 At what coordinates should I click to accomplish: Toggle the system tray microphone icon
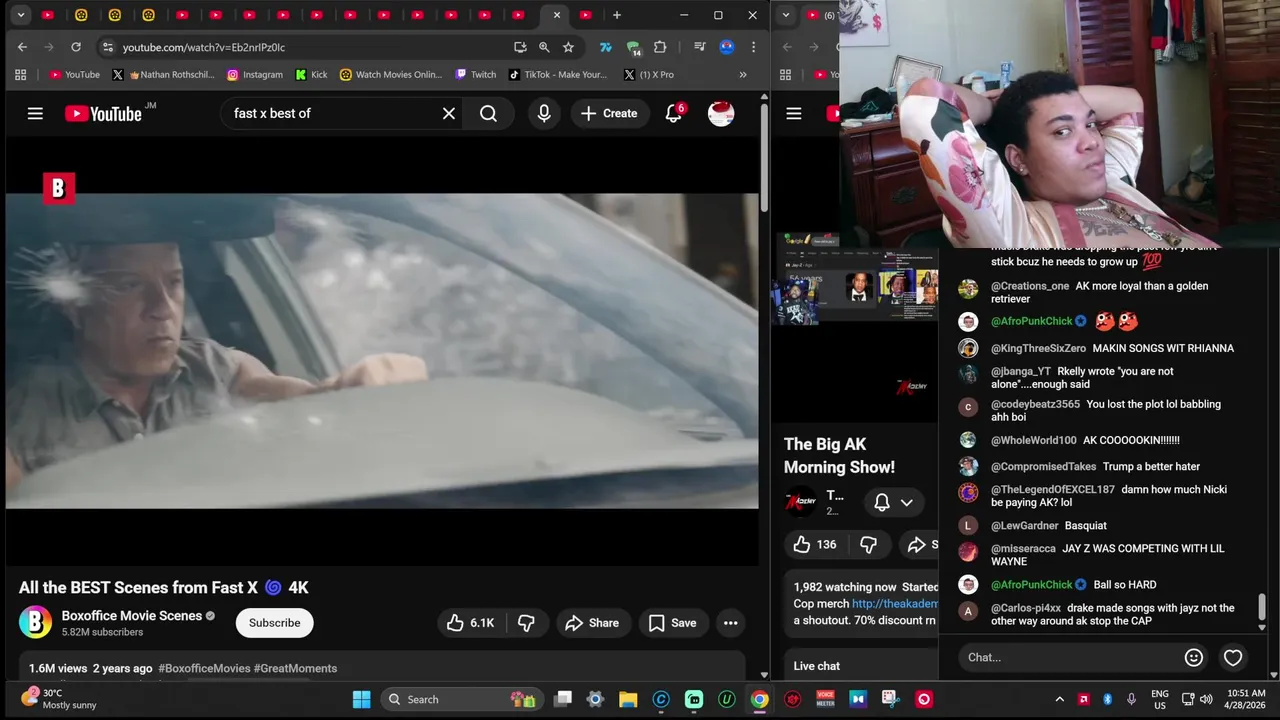(1131, 699)
